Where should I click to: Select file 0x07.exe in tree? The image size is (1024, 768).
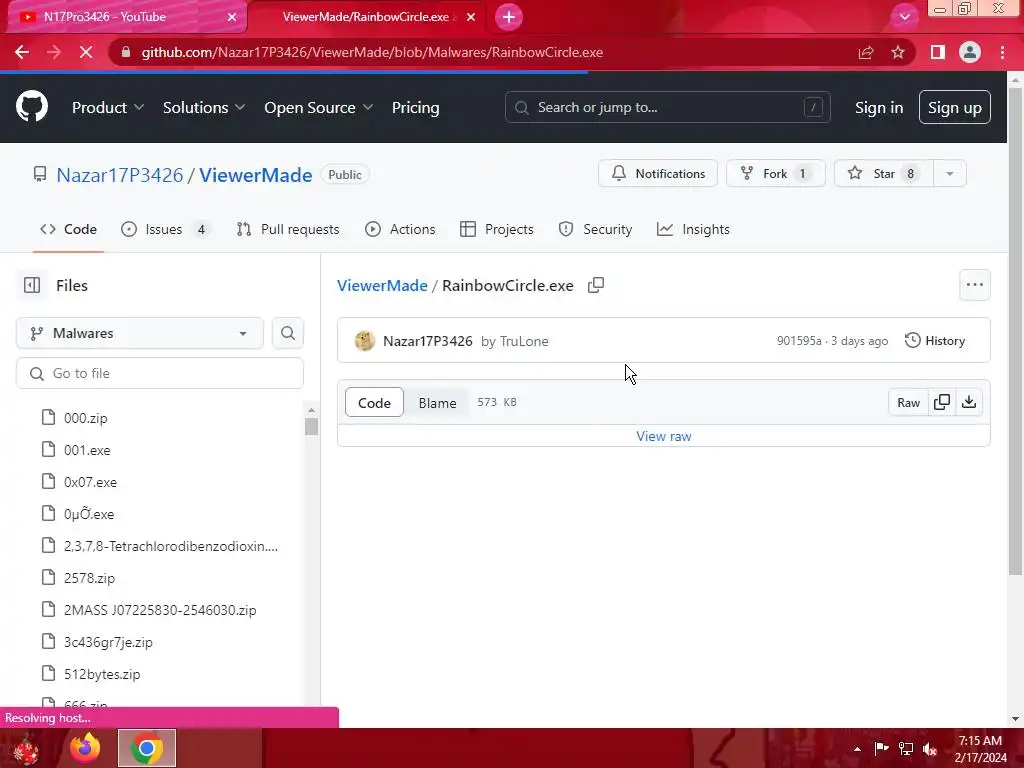pos(90,482)
